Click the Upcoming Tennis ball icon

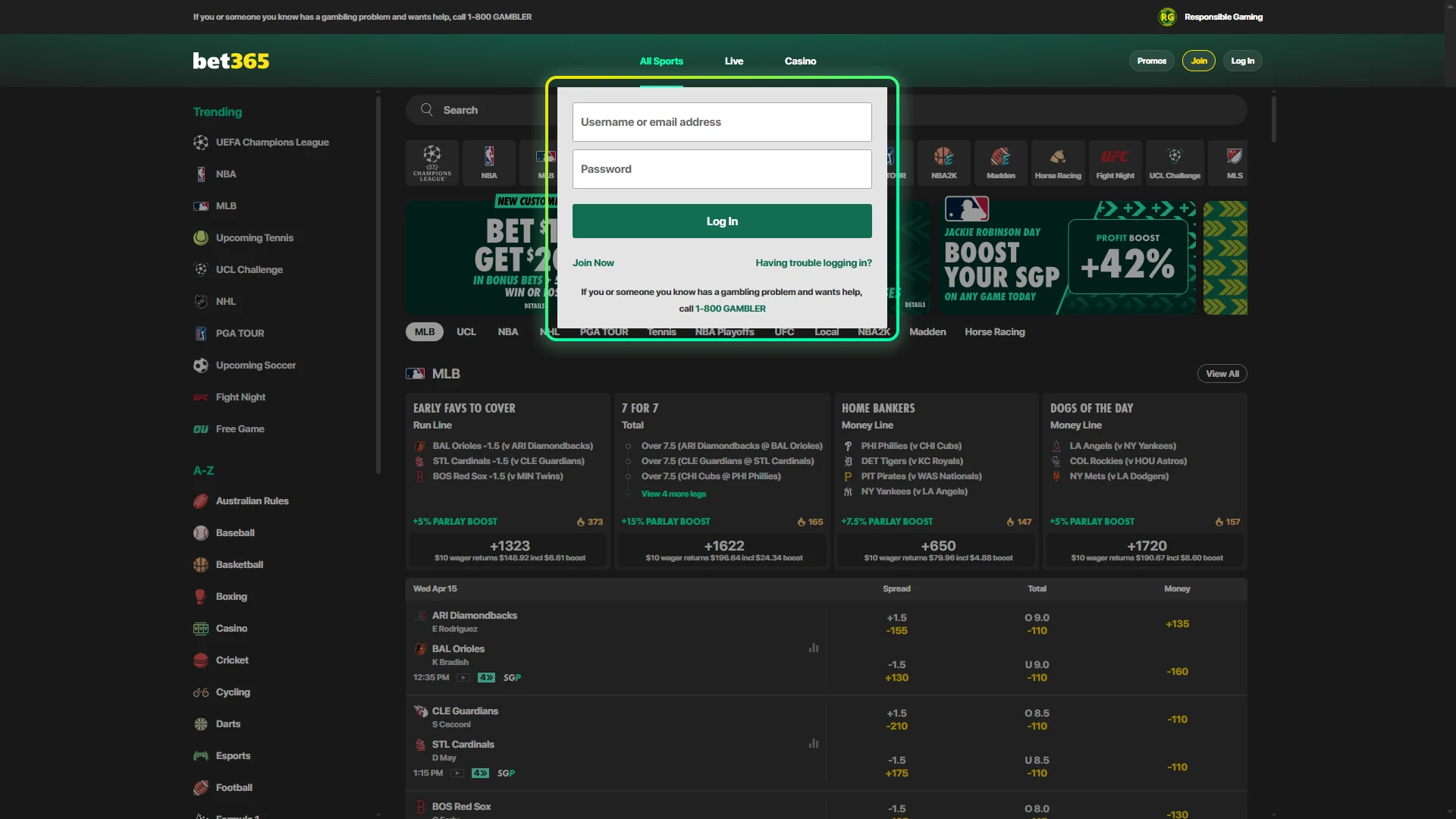(x=201, y=238)
